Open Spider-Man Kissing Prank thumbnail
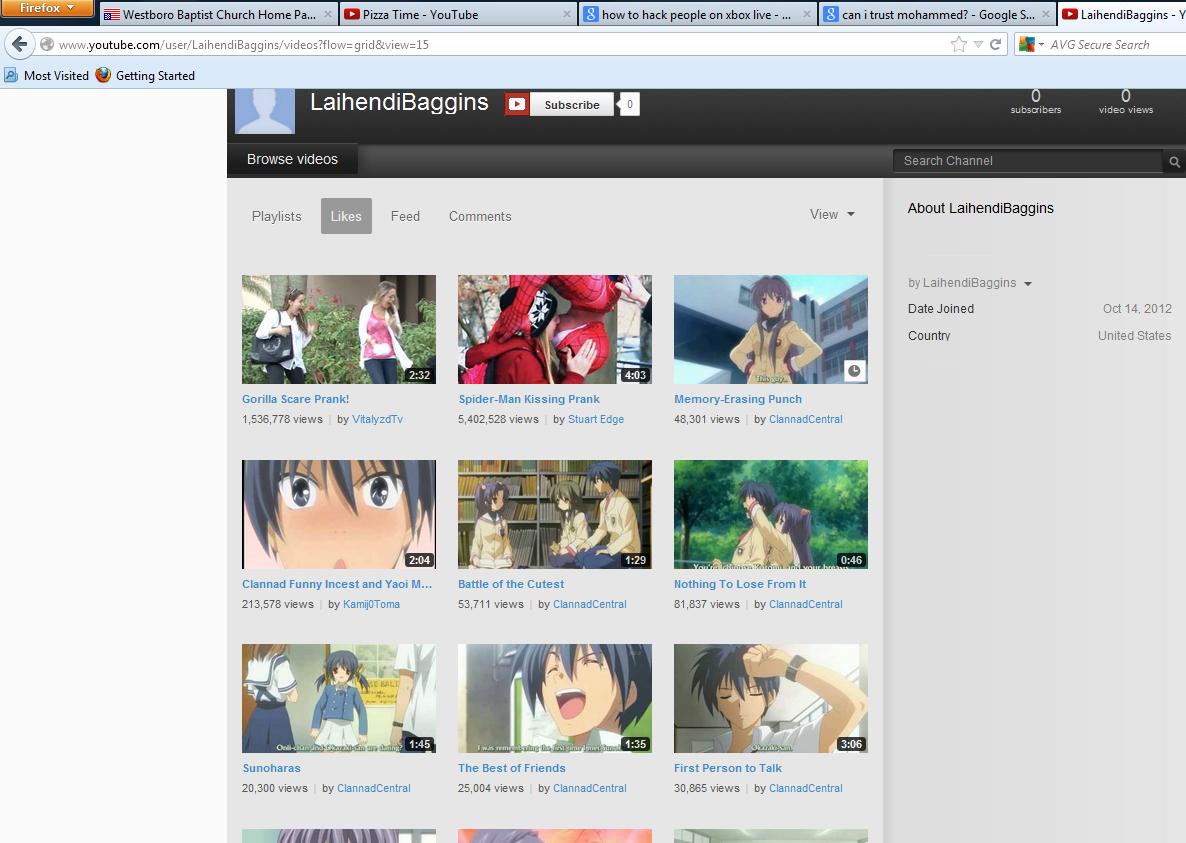This screenshot has width=1186, height=843. pos(554,330)
